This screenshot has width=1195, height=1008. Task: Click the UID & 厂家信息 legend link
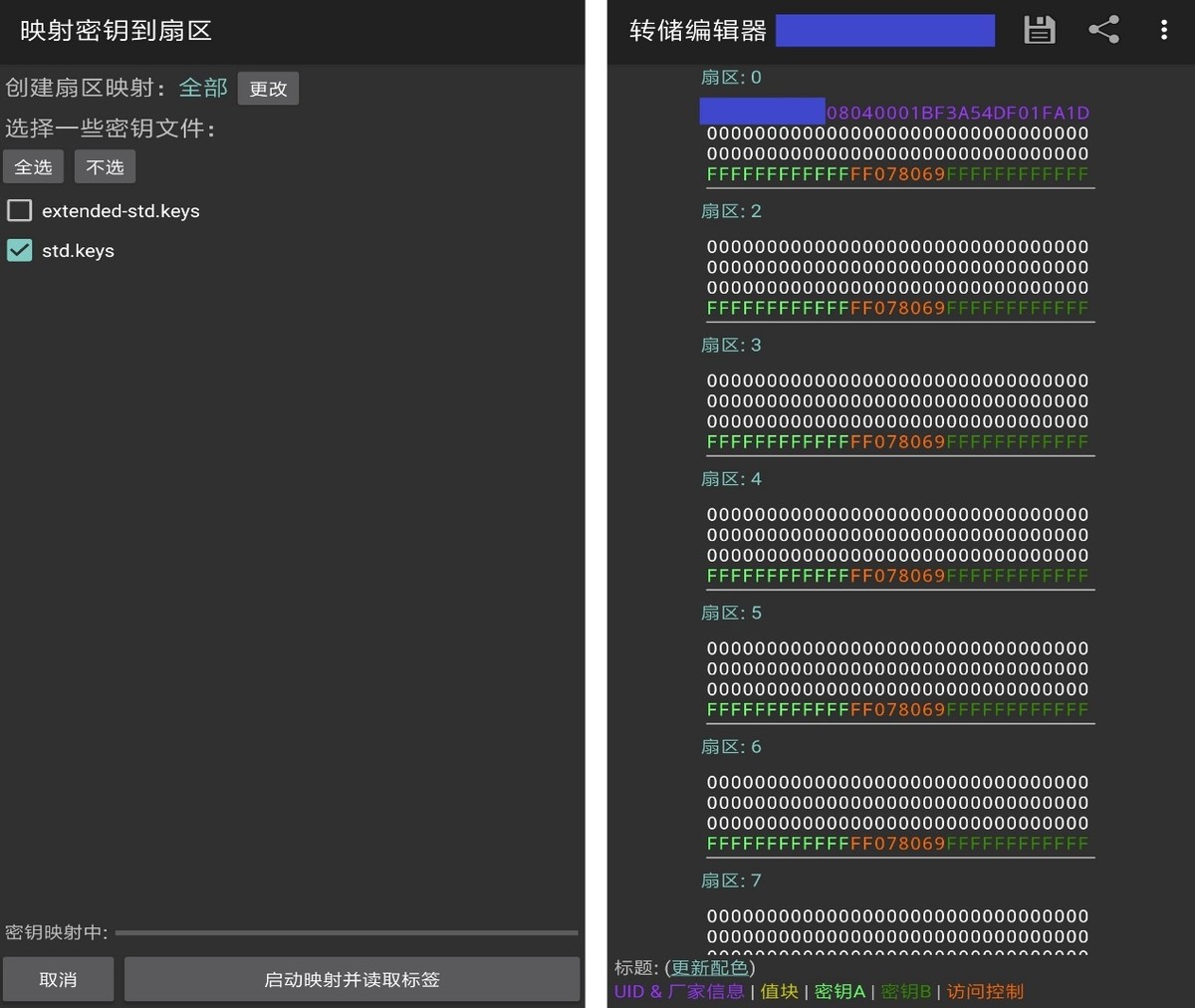click(678, 991)
